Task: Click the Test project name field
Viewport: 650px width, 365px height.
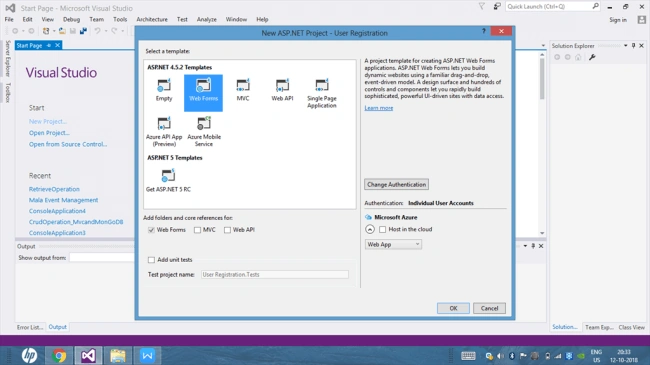Action: click(274, 275)
